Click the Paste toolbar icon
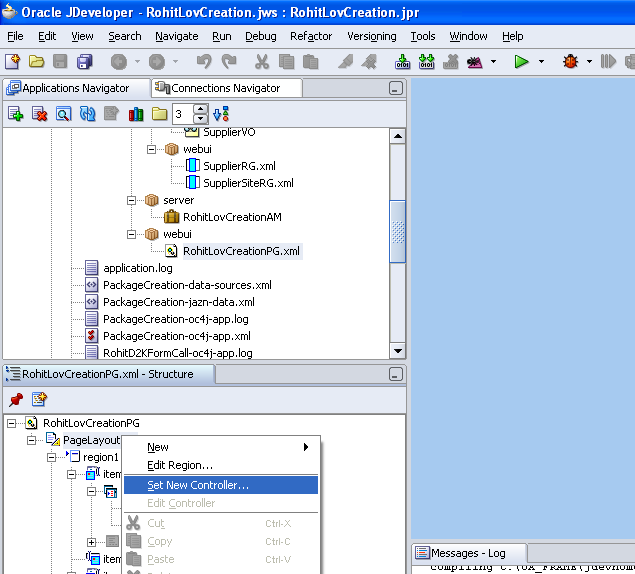635x574 pixels. point(311,62)
